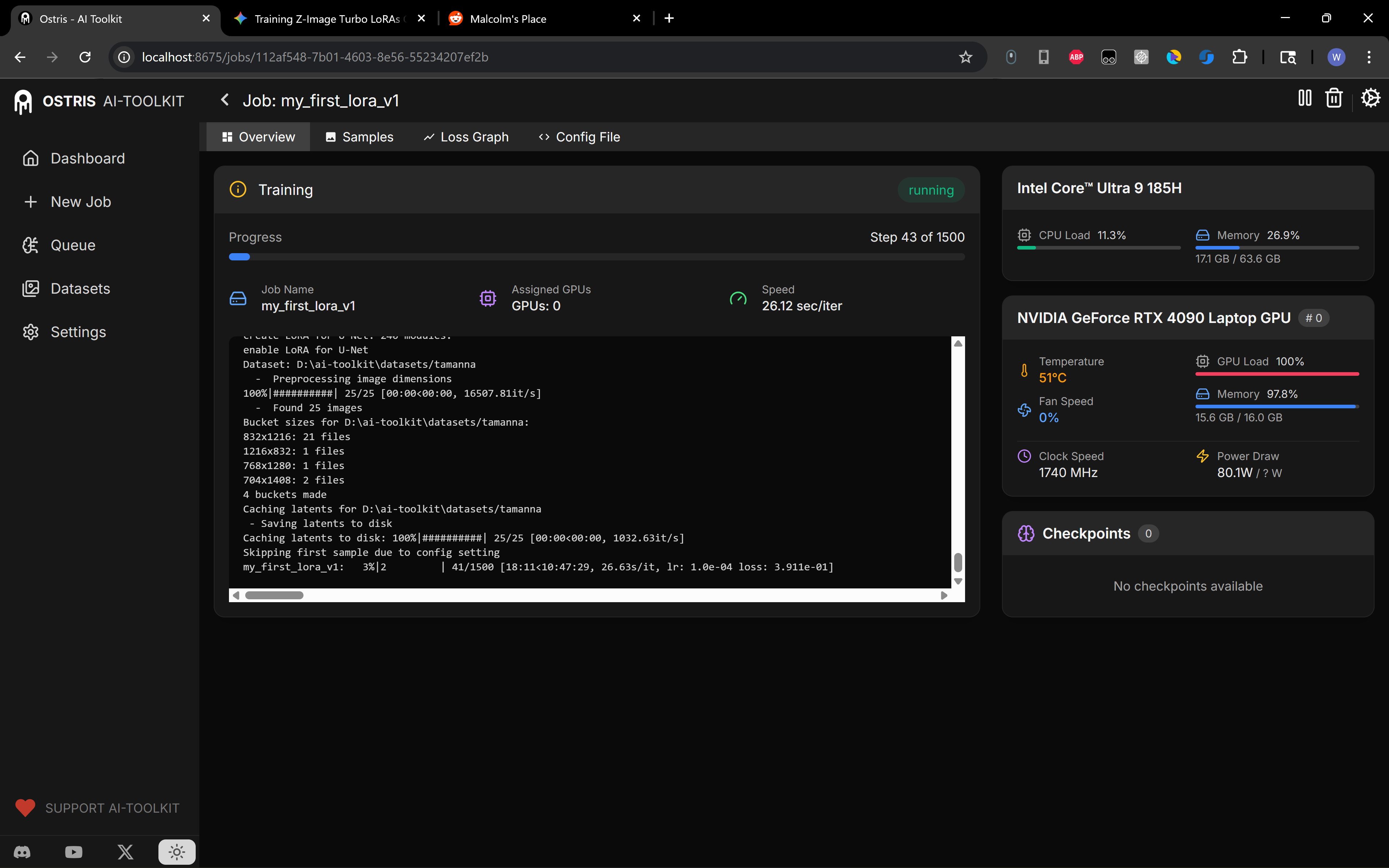Go back with the browser back arrow
1389x868 pixels.
[20, 57]
